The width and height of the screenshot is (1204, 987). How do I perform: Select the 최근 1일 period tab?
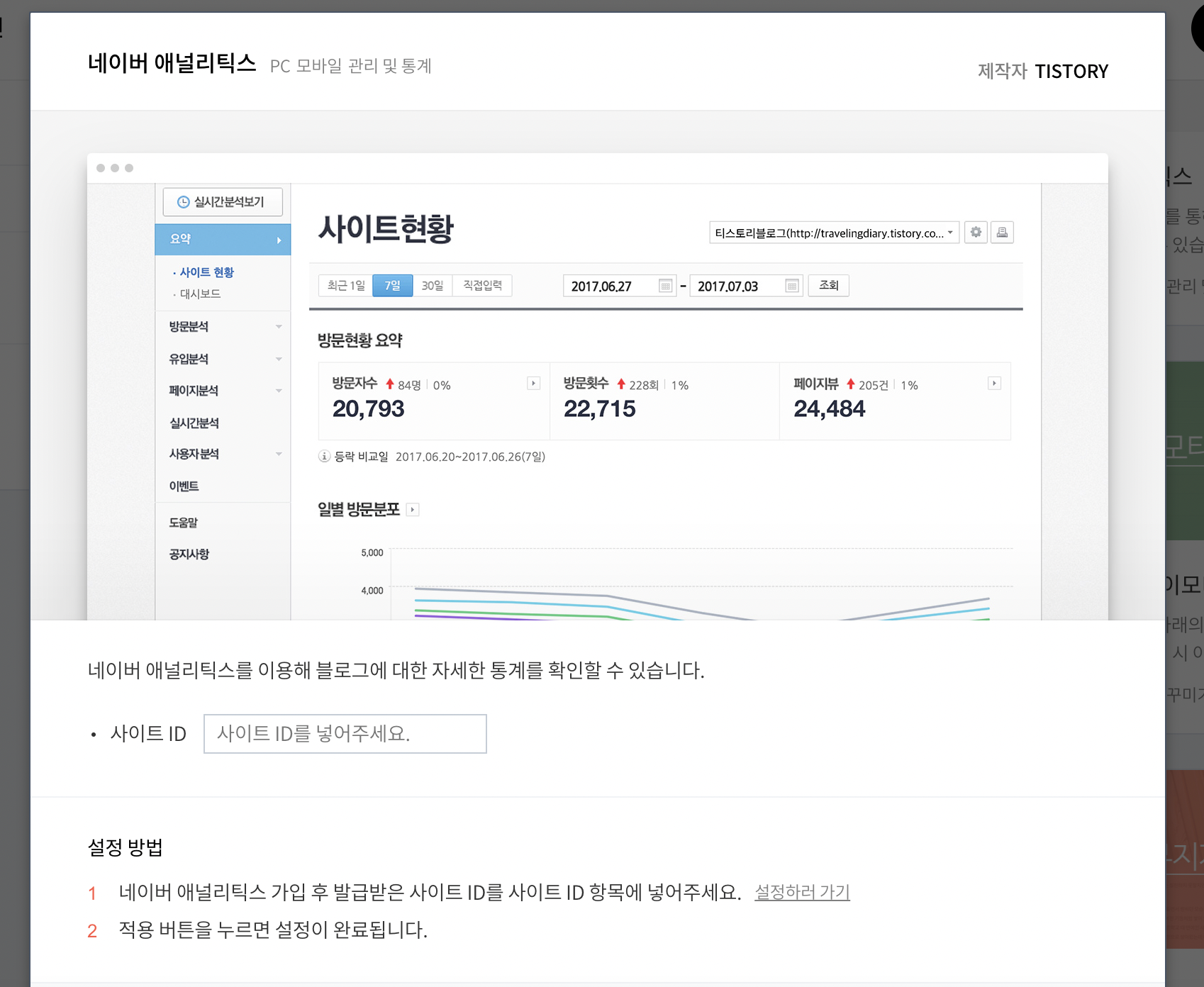[346, 286]
